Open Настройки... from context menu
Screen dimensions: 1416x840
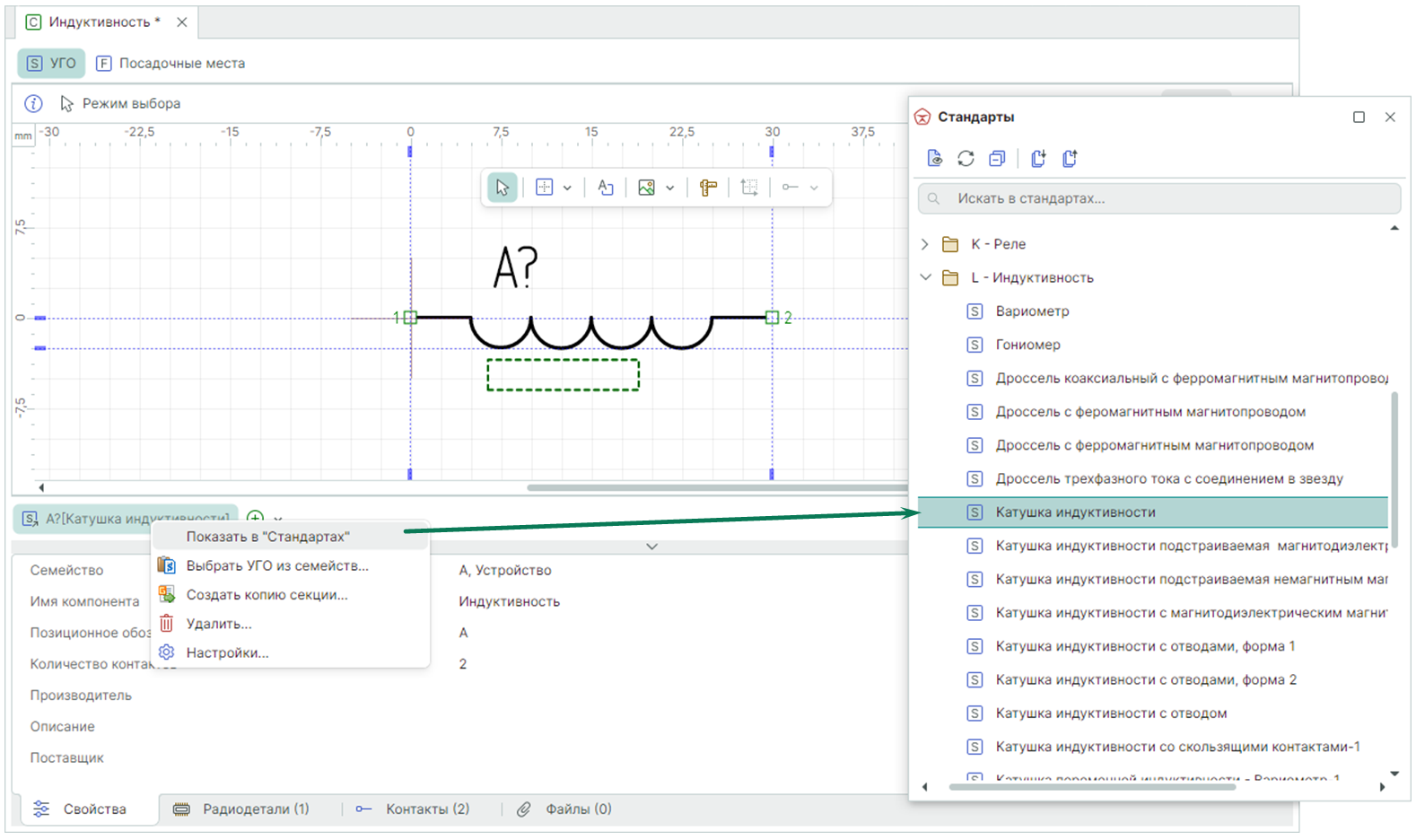pyautogui.click(x=227, y=652)
